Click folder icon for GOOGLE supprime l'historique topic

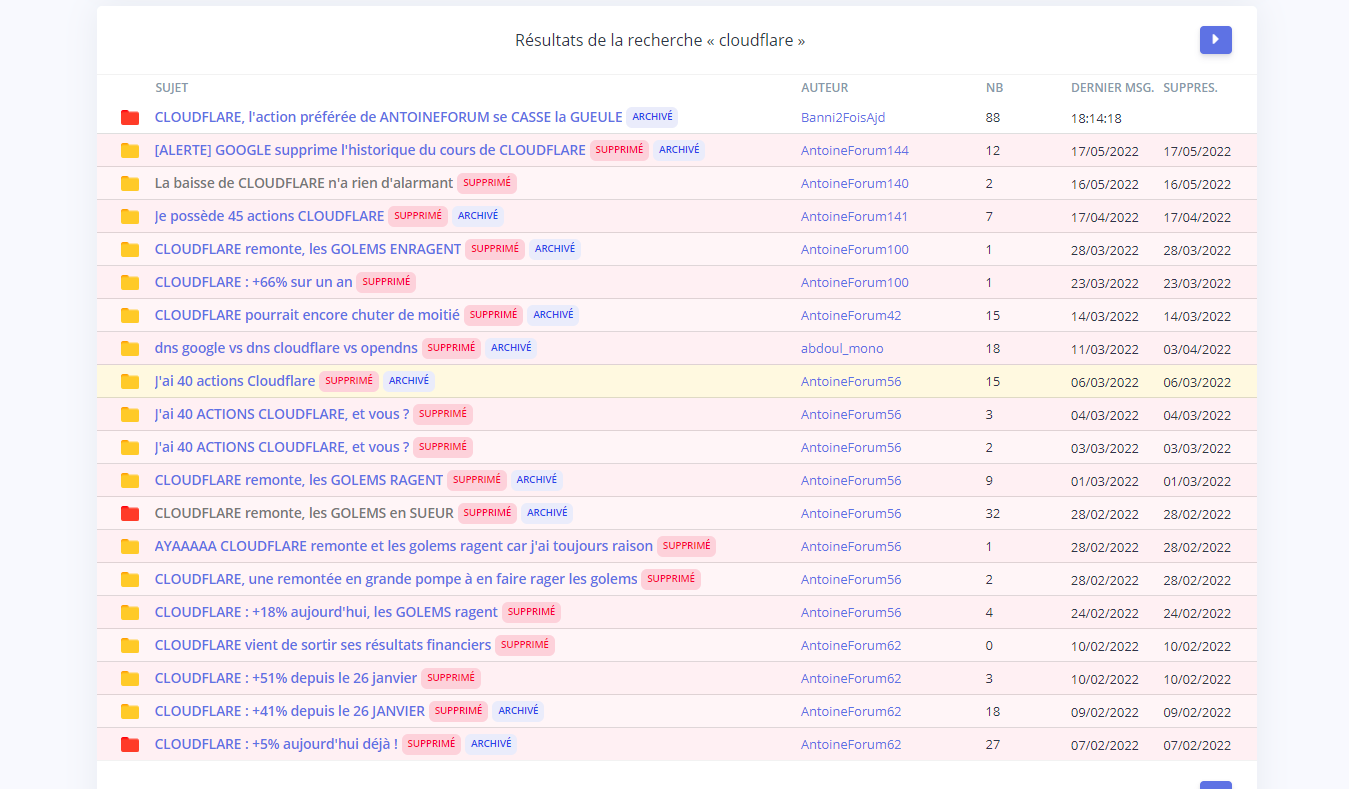[130, 151]
